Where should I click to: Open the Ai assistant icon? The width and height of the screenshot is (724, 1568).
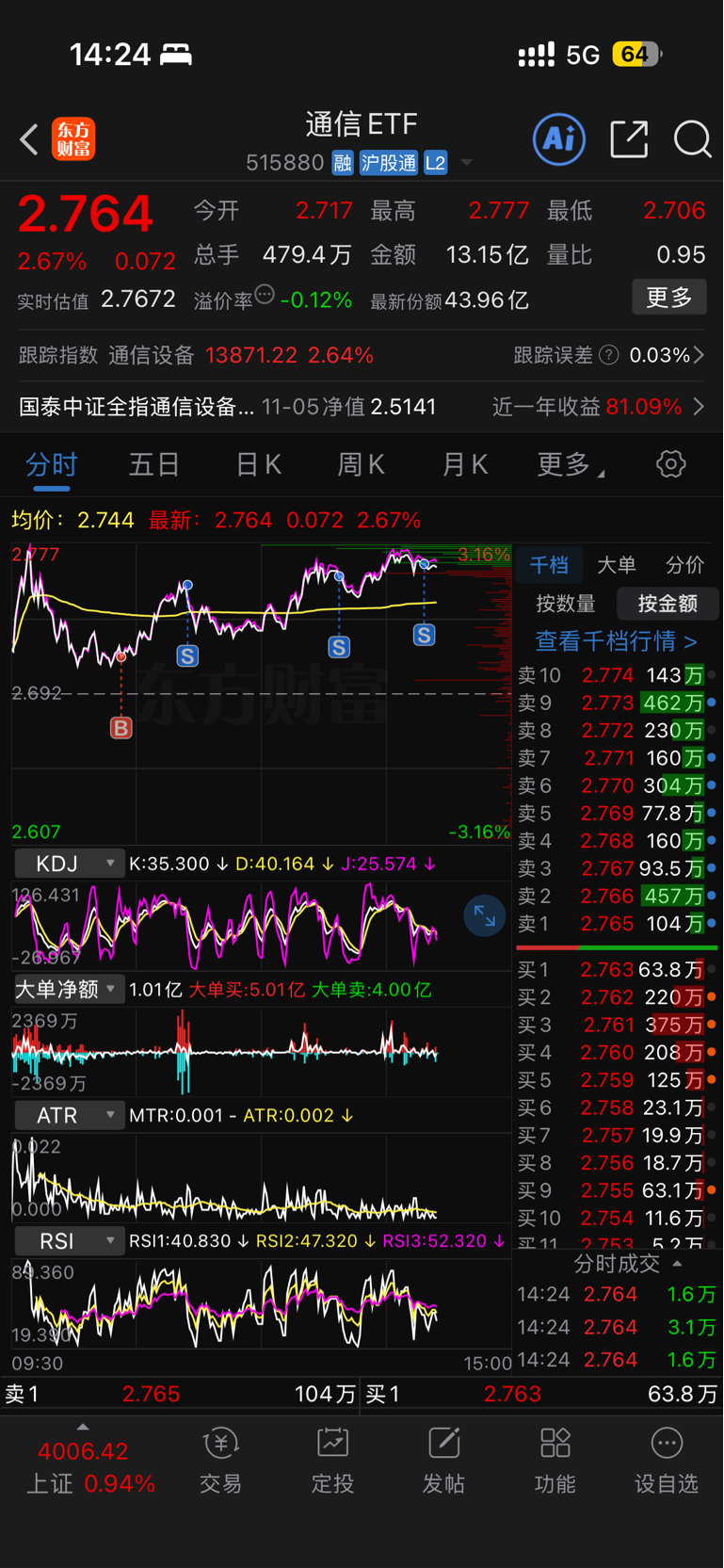559,139
